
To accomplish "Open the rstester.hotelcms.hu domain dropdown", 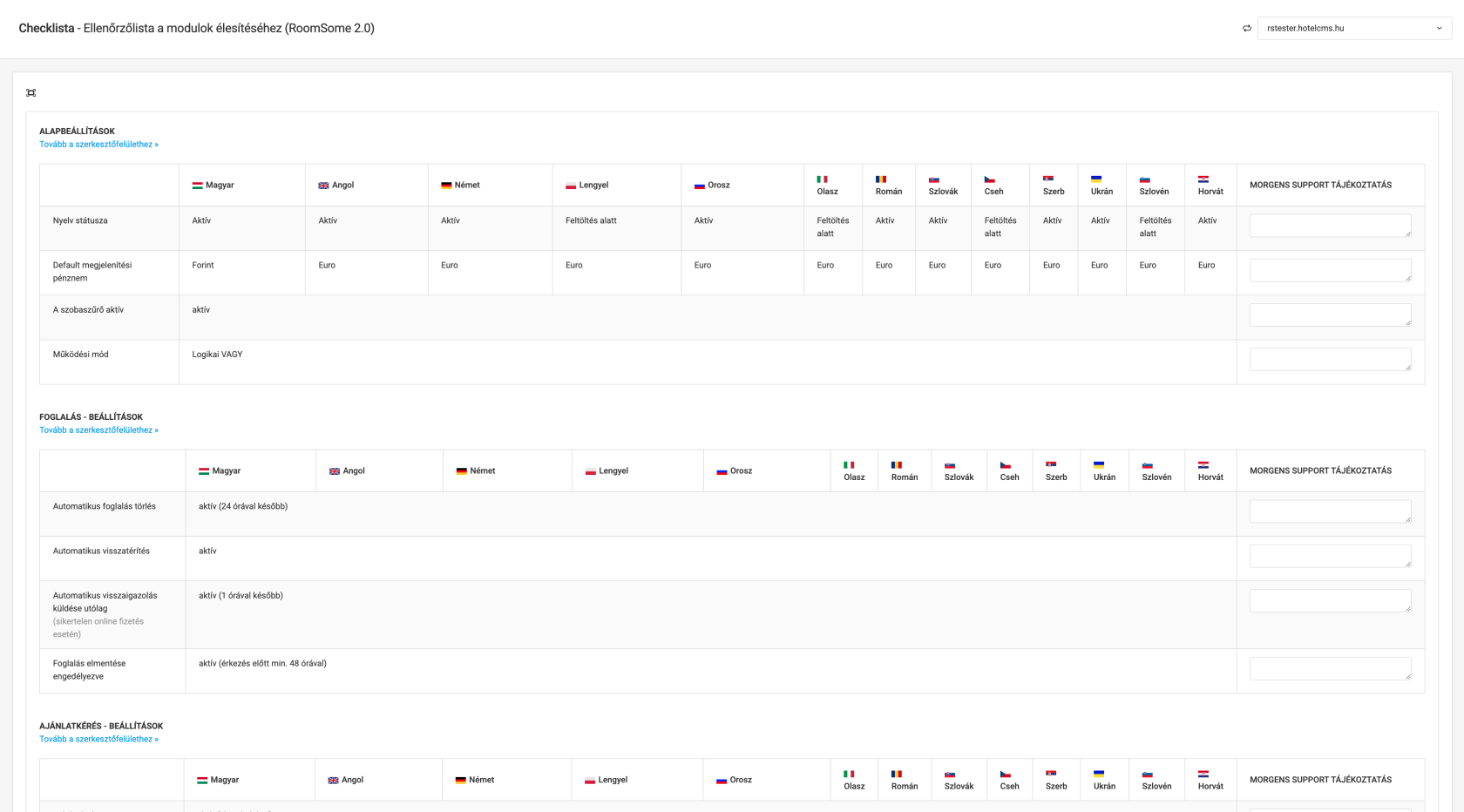I will click(1353, 29).
